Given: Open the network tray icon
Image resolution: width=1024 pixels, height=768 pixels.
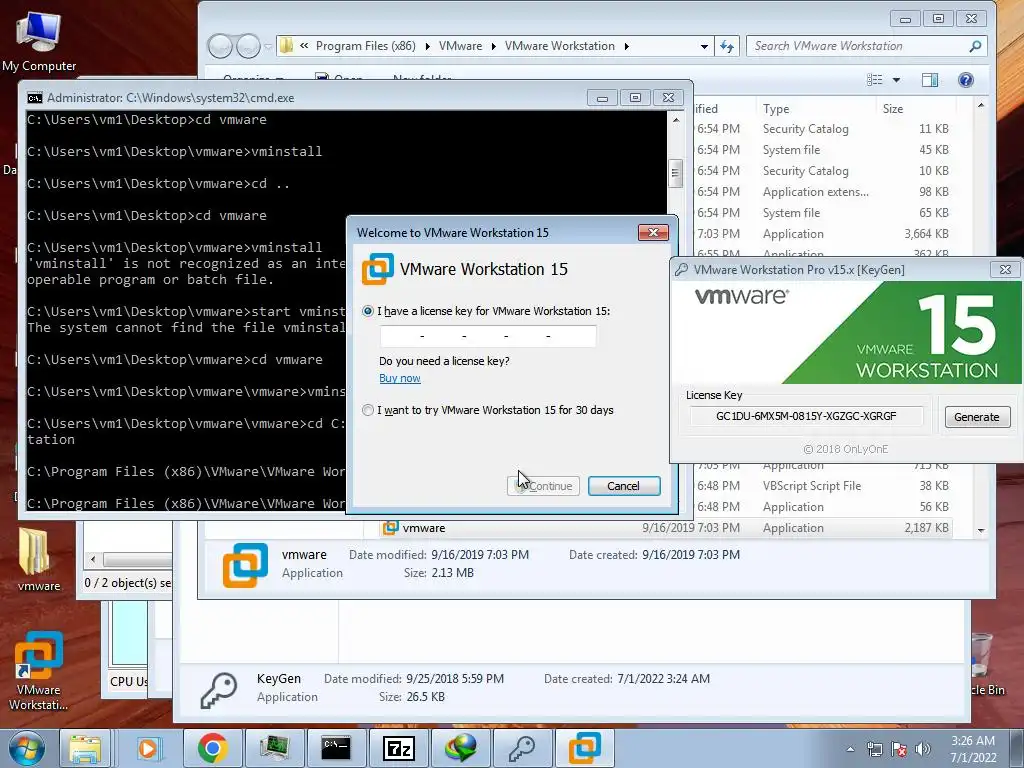Looking at the screenshot, I should [874, 749].
